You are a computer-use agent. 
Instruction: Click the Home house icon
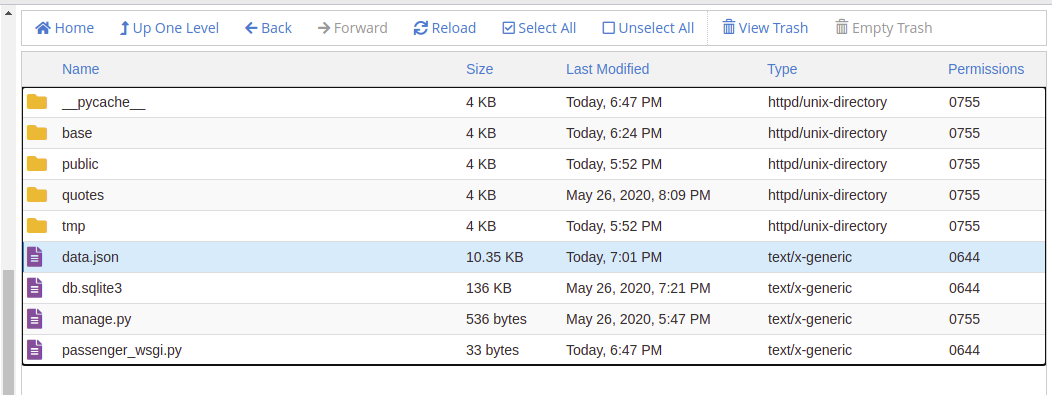point(43,28)
